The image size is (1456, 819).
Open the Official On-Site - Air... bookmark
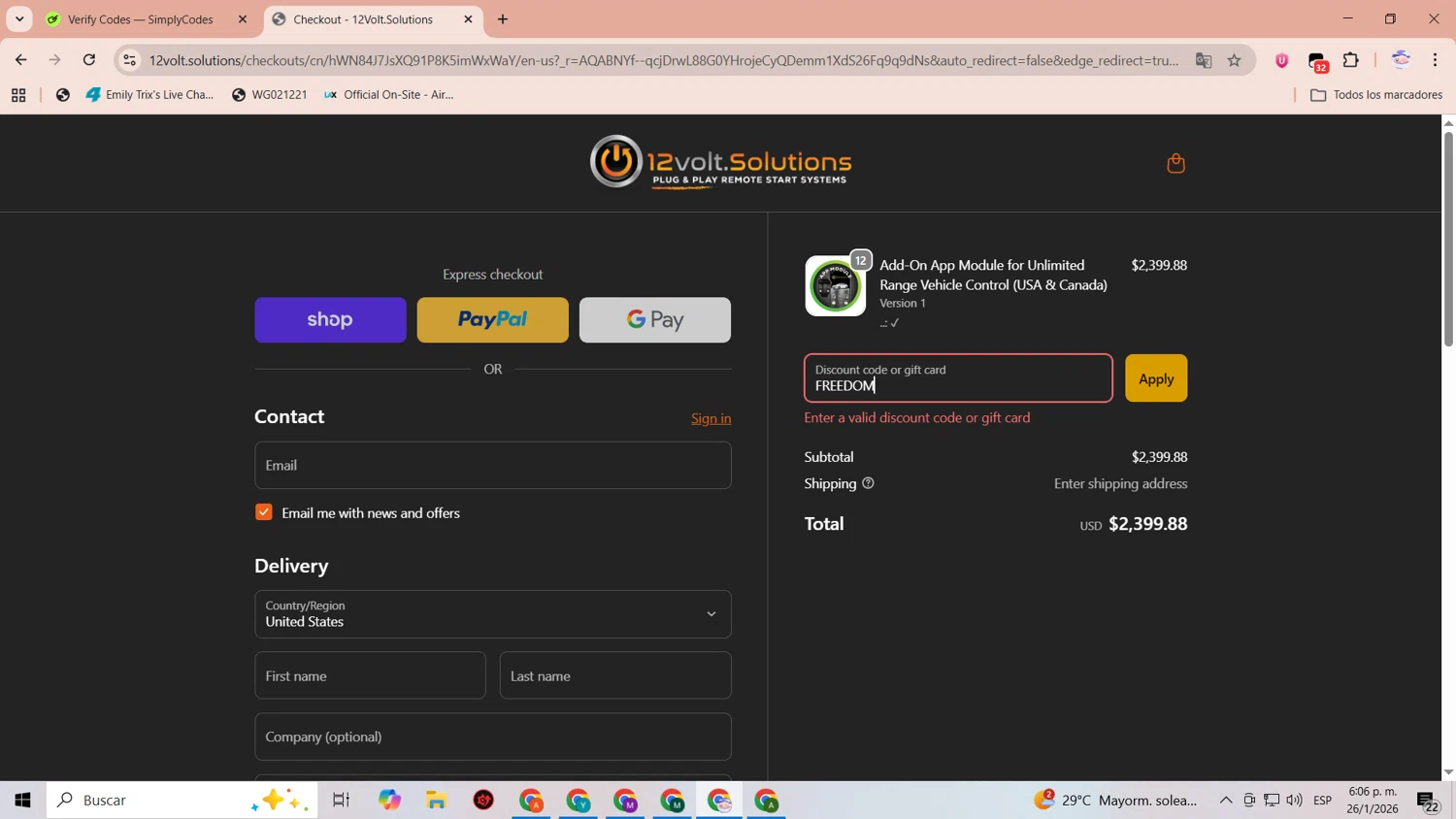[388, 95]
